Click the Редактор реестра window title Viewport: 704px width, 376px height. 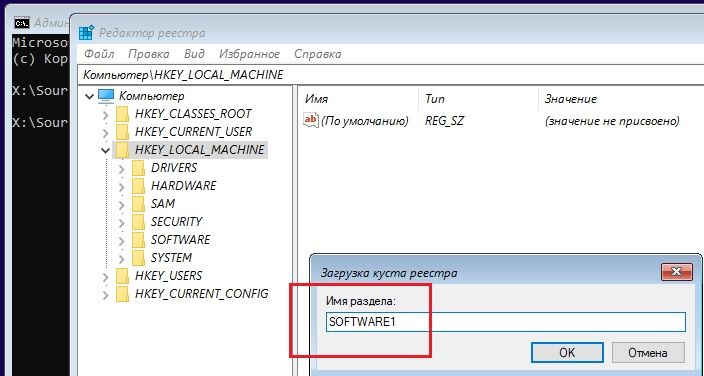pyautogui.click(x=152, y=33)
